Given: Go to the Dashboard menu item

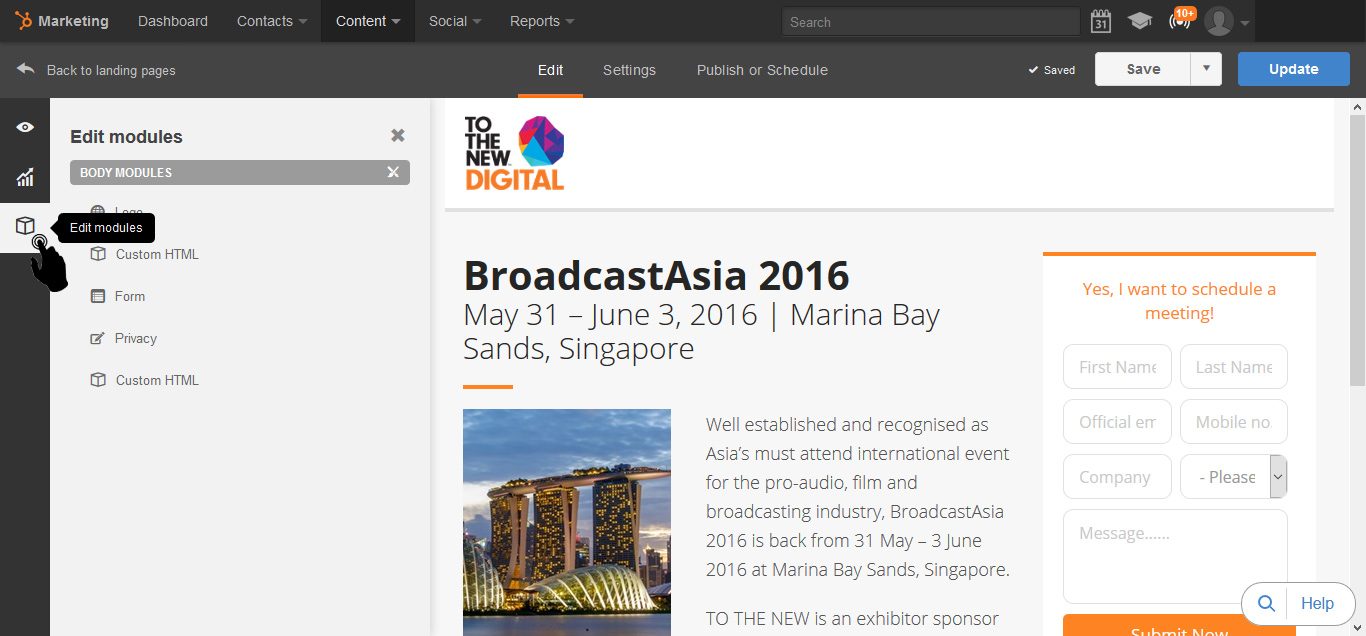Looking at the screenshot, I should tap(173, 21).
